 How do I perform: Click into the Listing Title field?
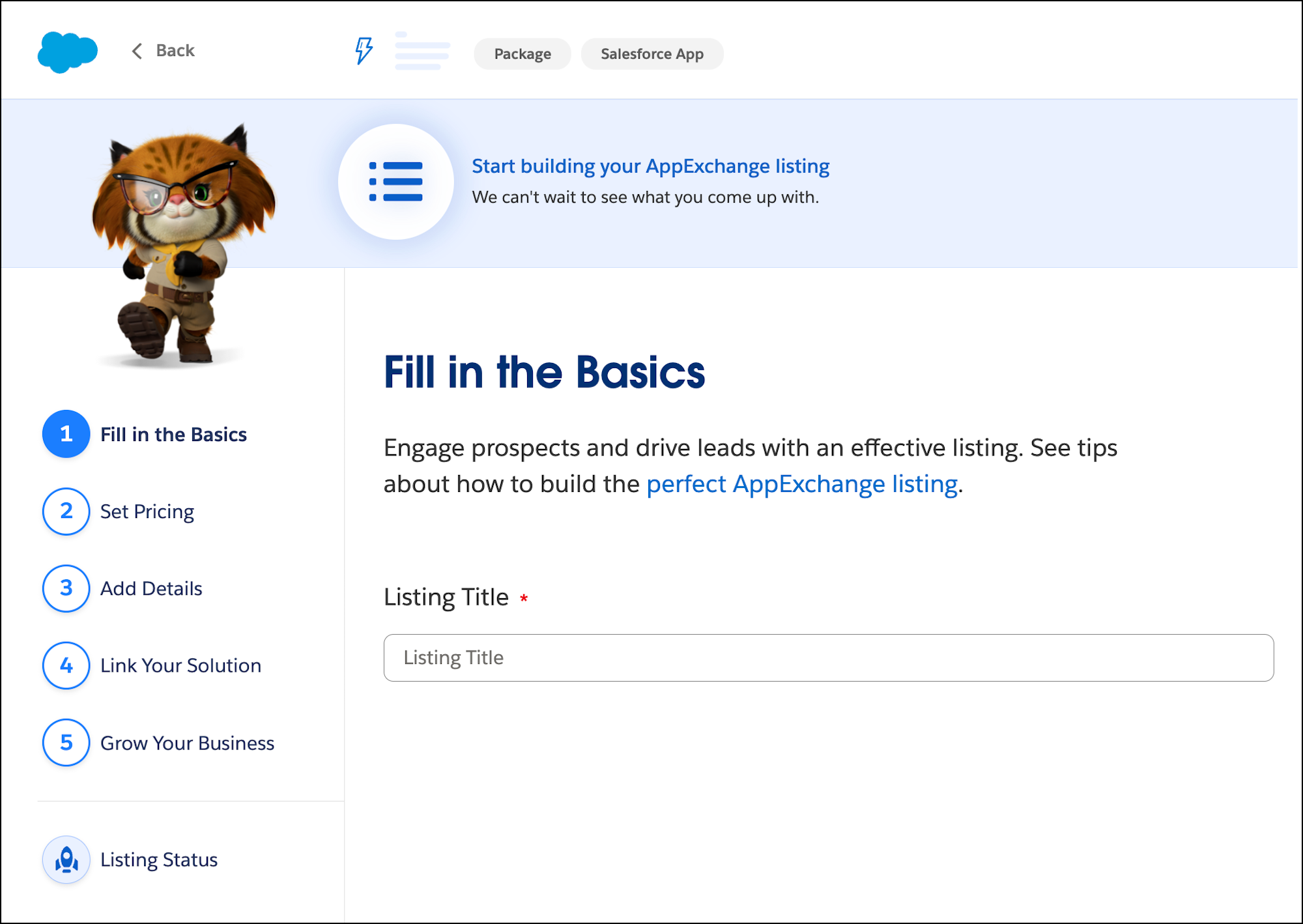(828, 657)
